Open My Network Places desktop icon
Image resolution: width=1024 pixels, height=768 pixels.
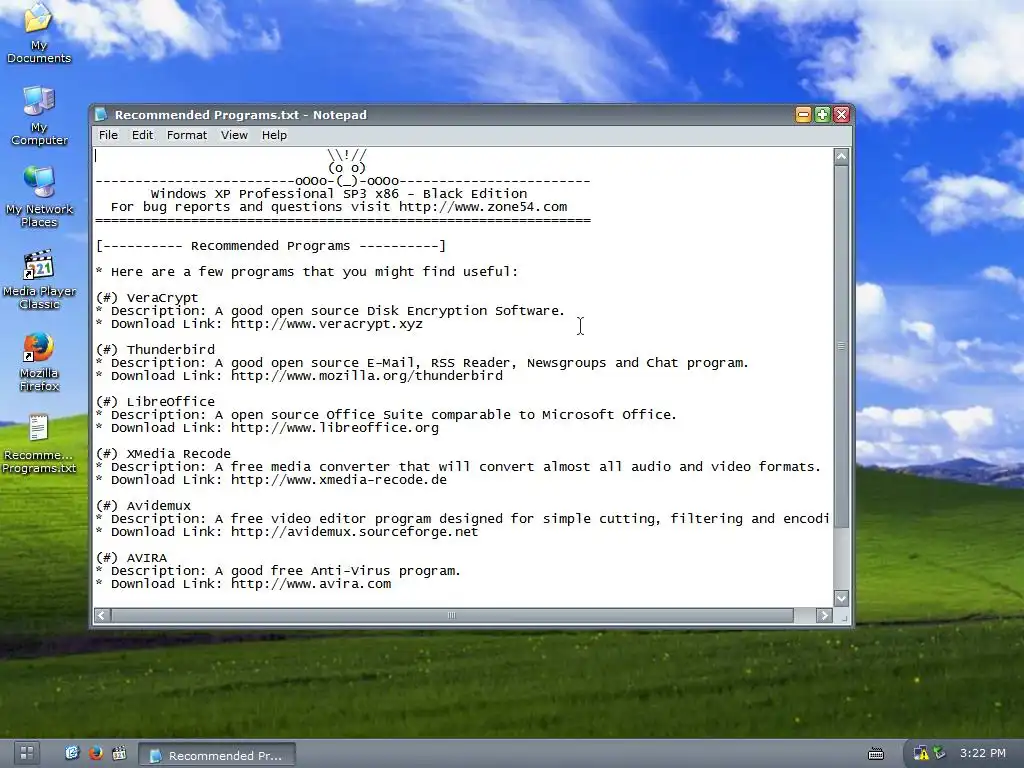pos(39,197)
